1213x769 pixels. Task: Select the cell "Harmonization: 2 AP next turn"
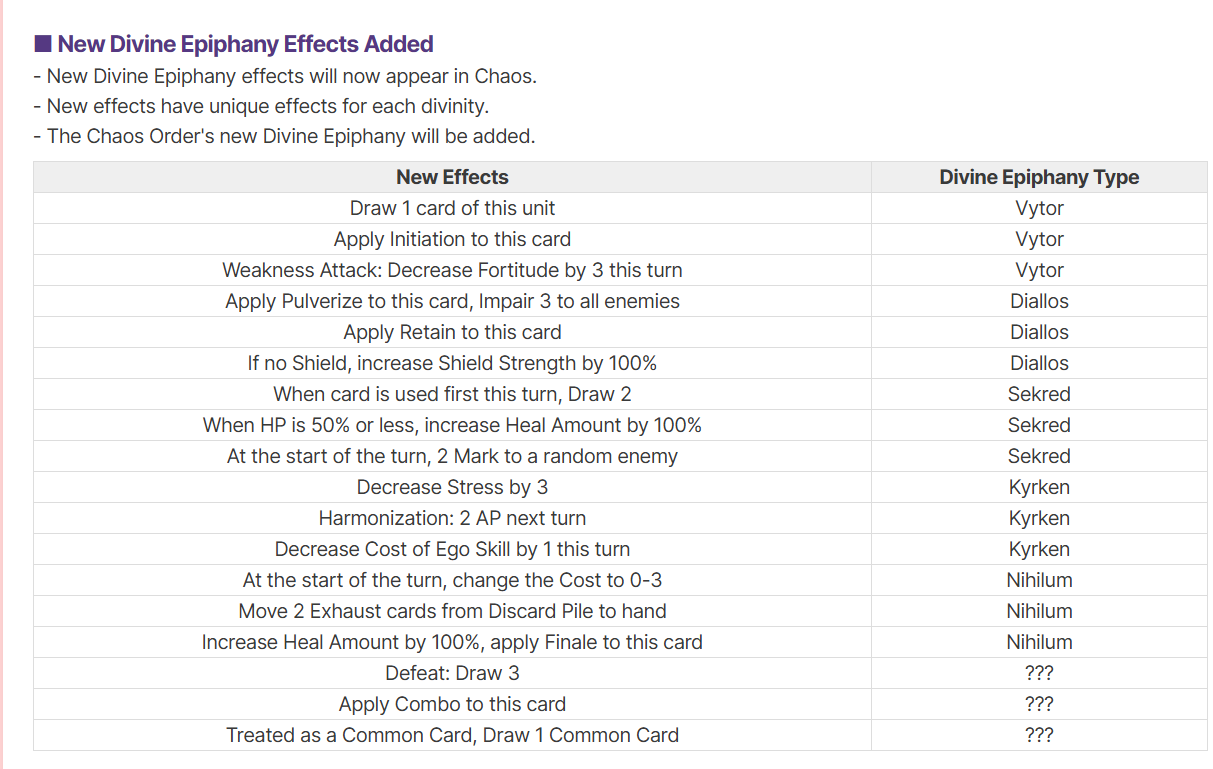452,518
